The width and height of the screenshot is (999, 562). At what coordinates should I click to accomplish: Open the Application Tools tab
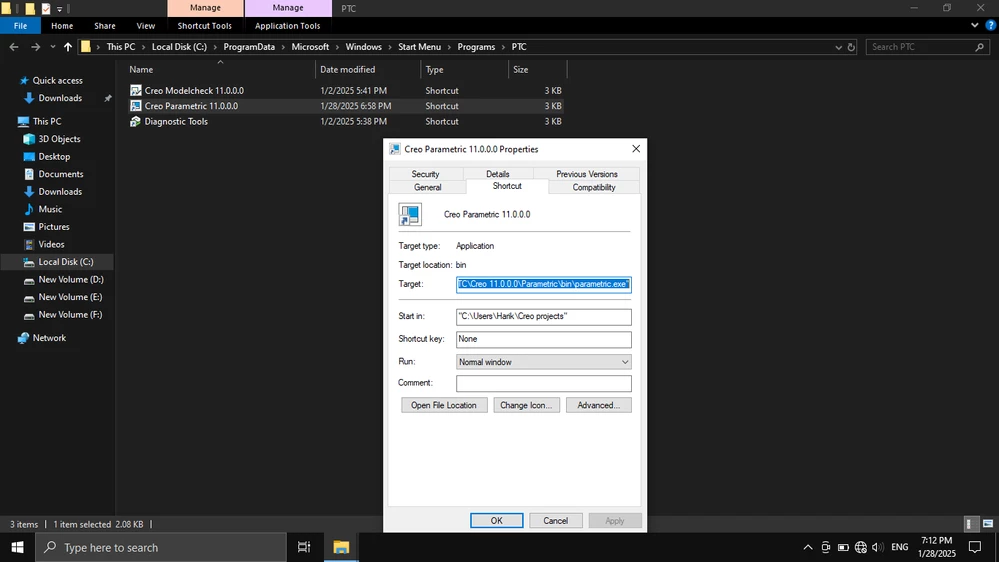[287, 25]
